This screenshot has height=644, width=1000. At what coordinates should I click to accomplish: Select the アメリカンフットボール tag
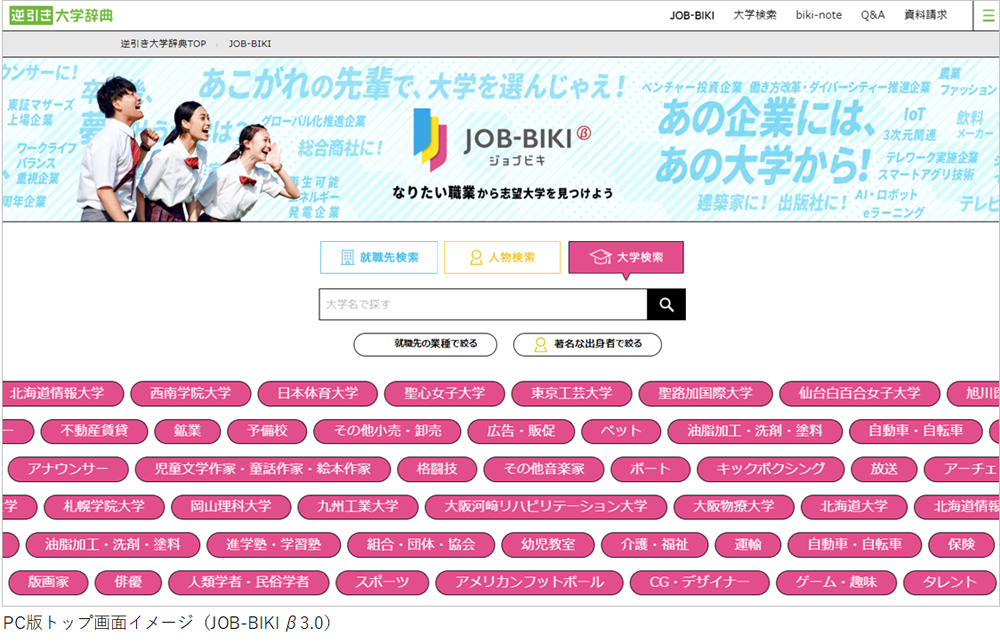[x=529, y=582]
